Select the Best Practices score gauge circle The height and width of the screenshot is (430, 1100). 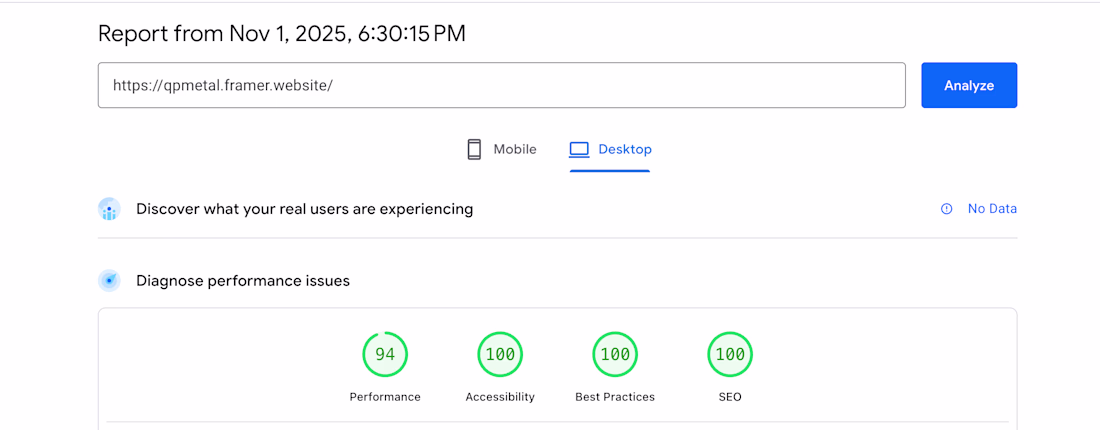click(x=615, y=354)
